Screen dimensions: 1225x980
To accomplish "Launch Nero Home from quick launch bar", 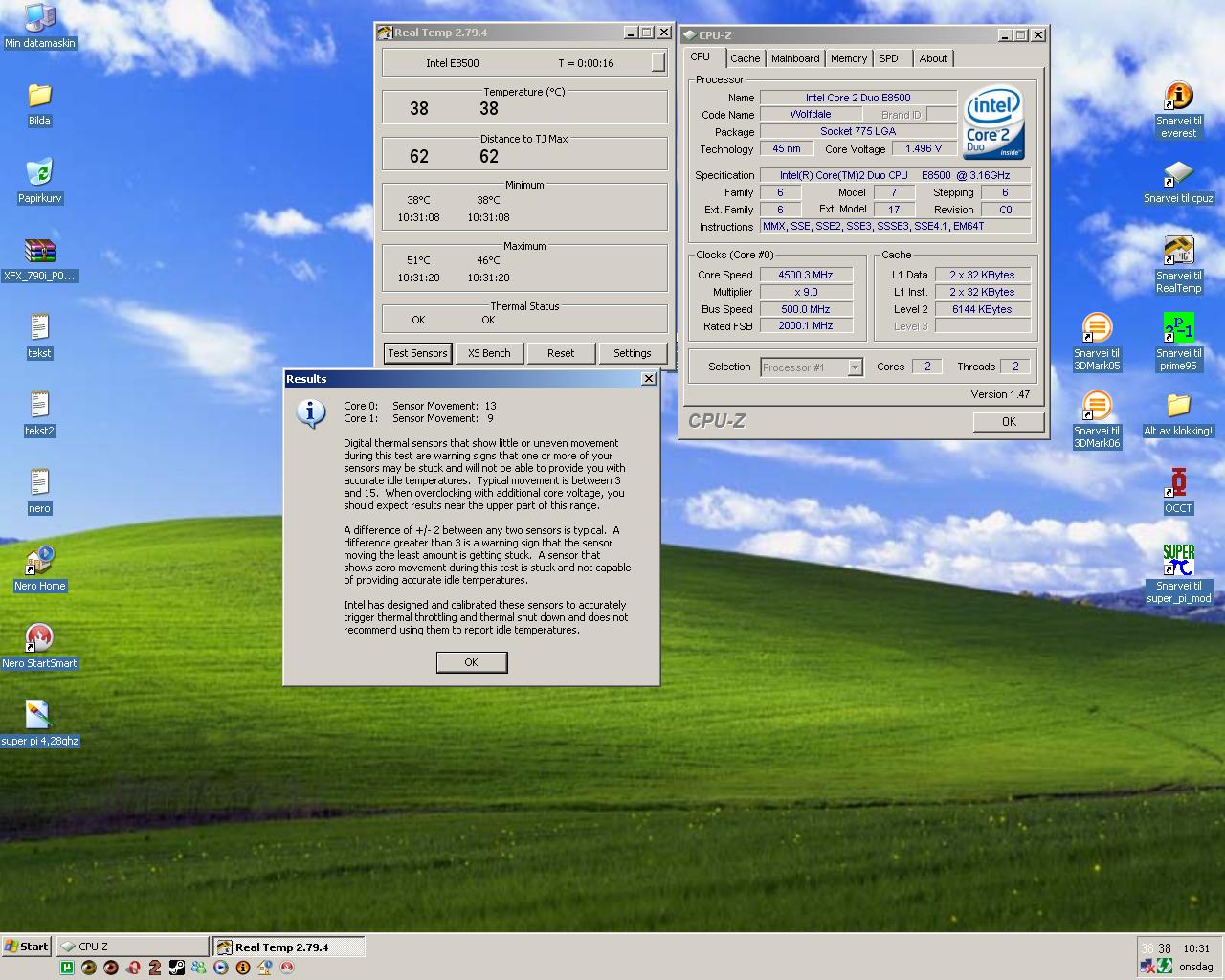I will click(265, 968).
